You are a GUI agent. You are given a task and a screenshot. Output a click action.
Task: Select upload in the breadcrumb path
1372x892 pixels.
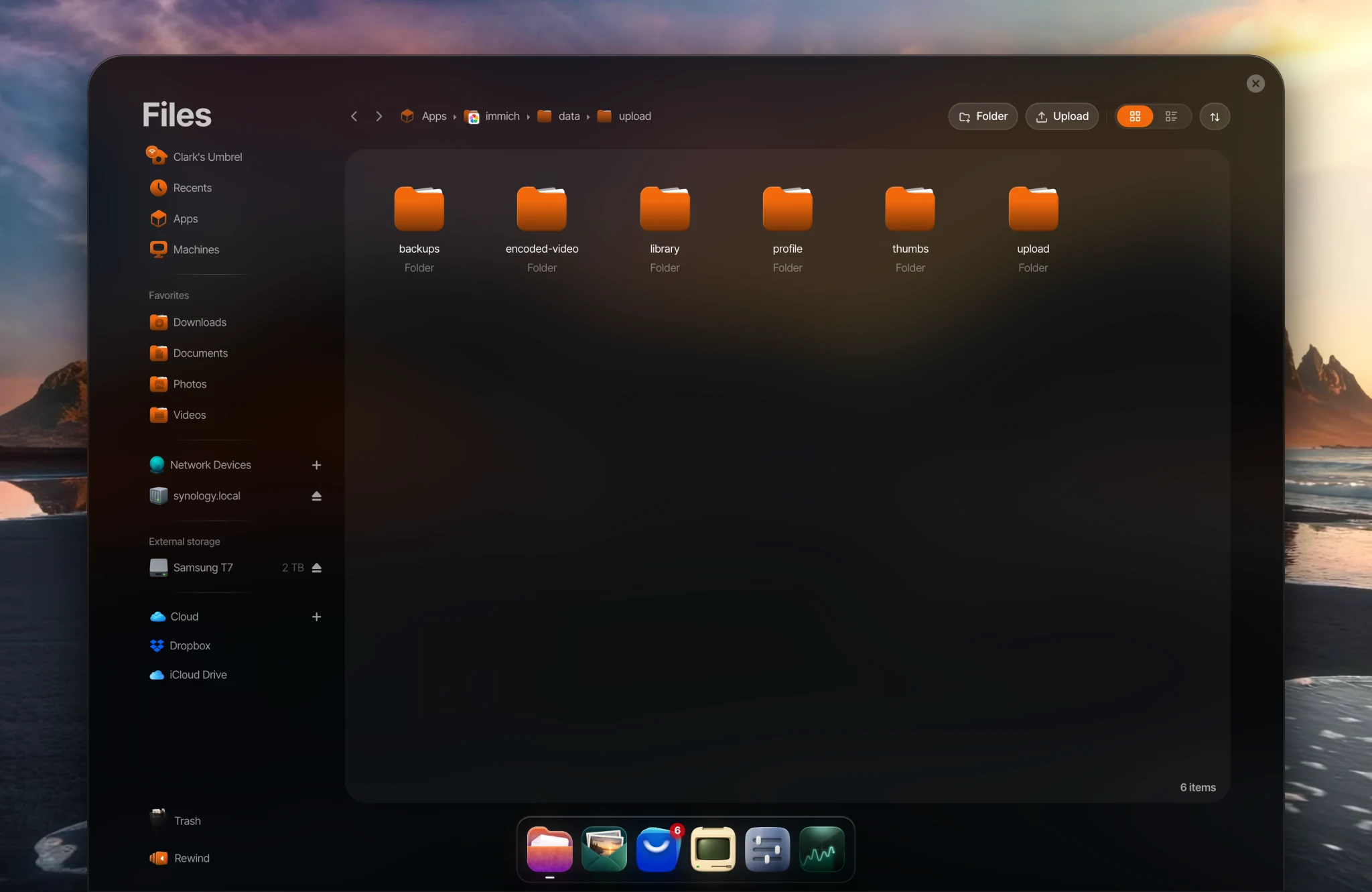(x=624, y=117)
